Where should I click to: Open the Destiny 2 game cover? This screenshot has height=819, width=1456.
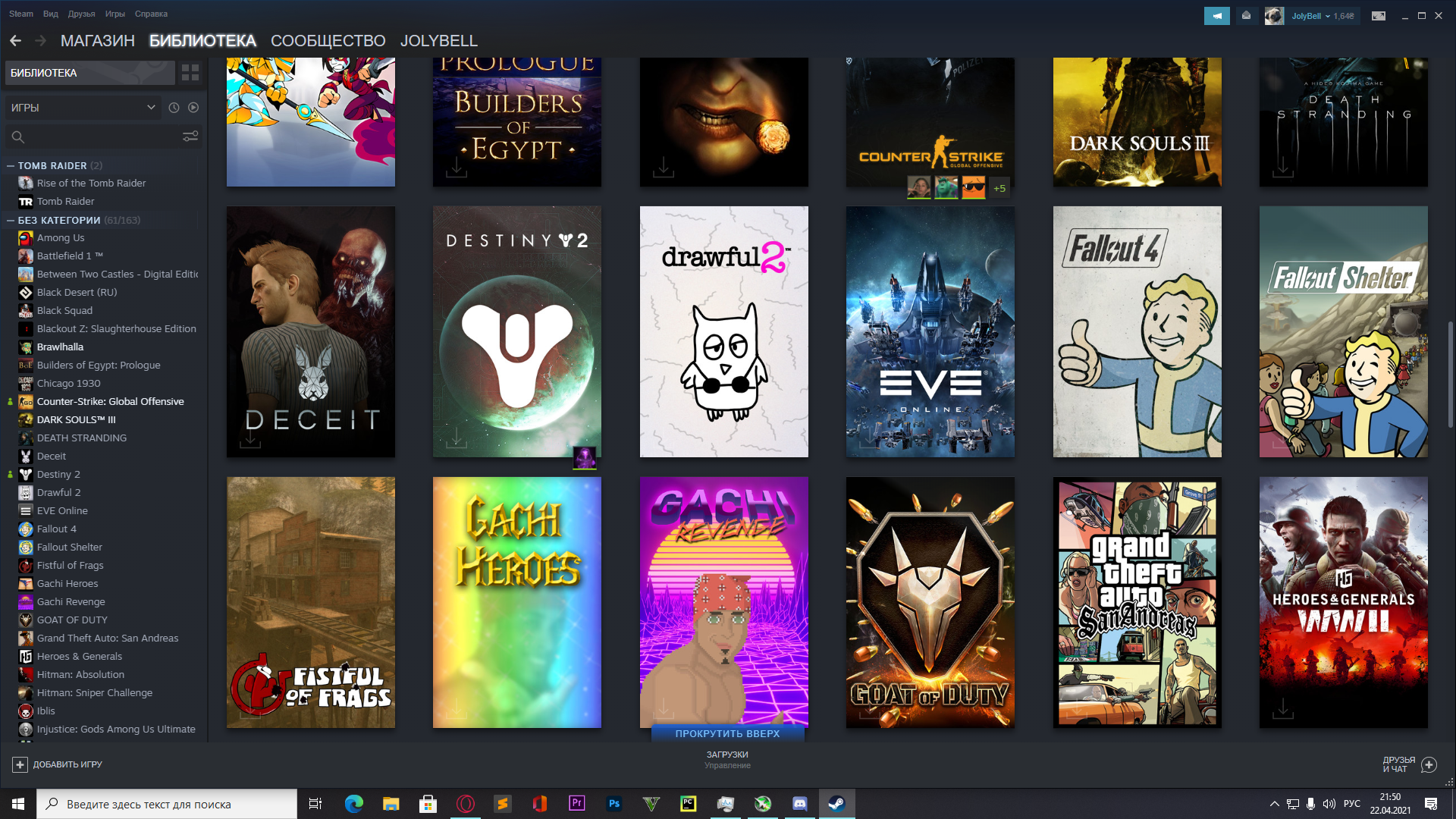[x=517, y=331]
